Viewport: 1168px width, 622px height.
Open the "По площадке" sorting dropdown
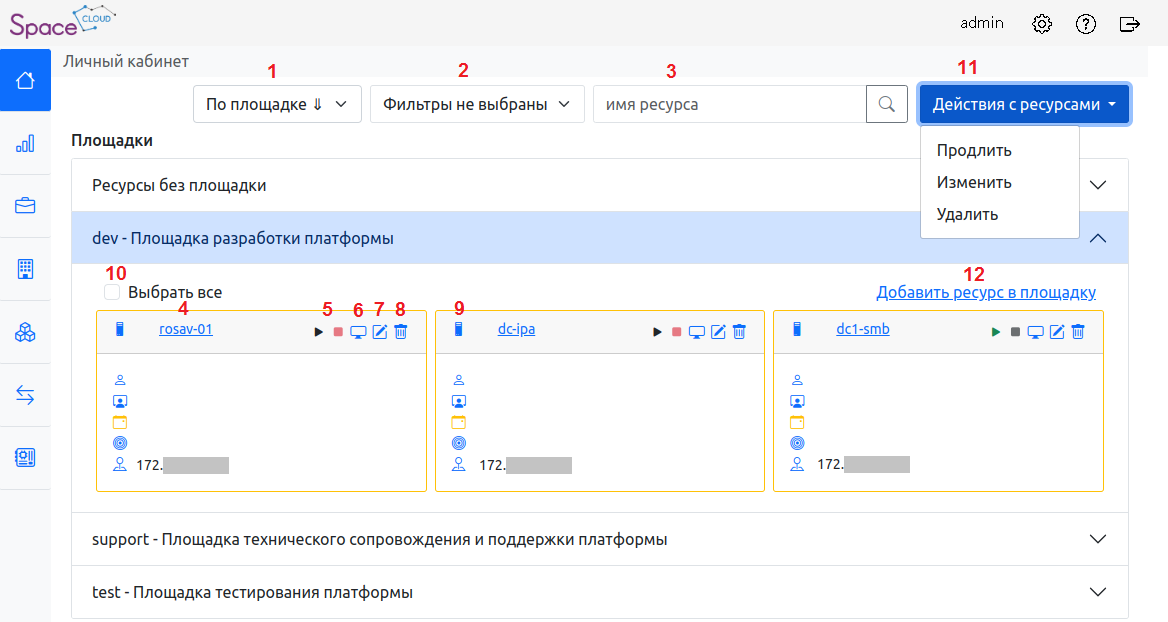(x=276, y=104)
